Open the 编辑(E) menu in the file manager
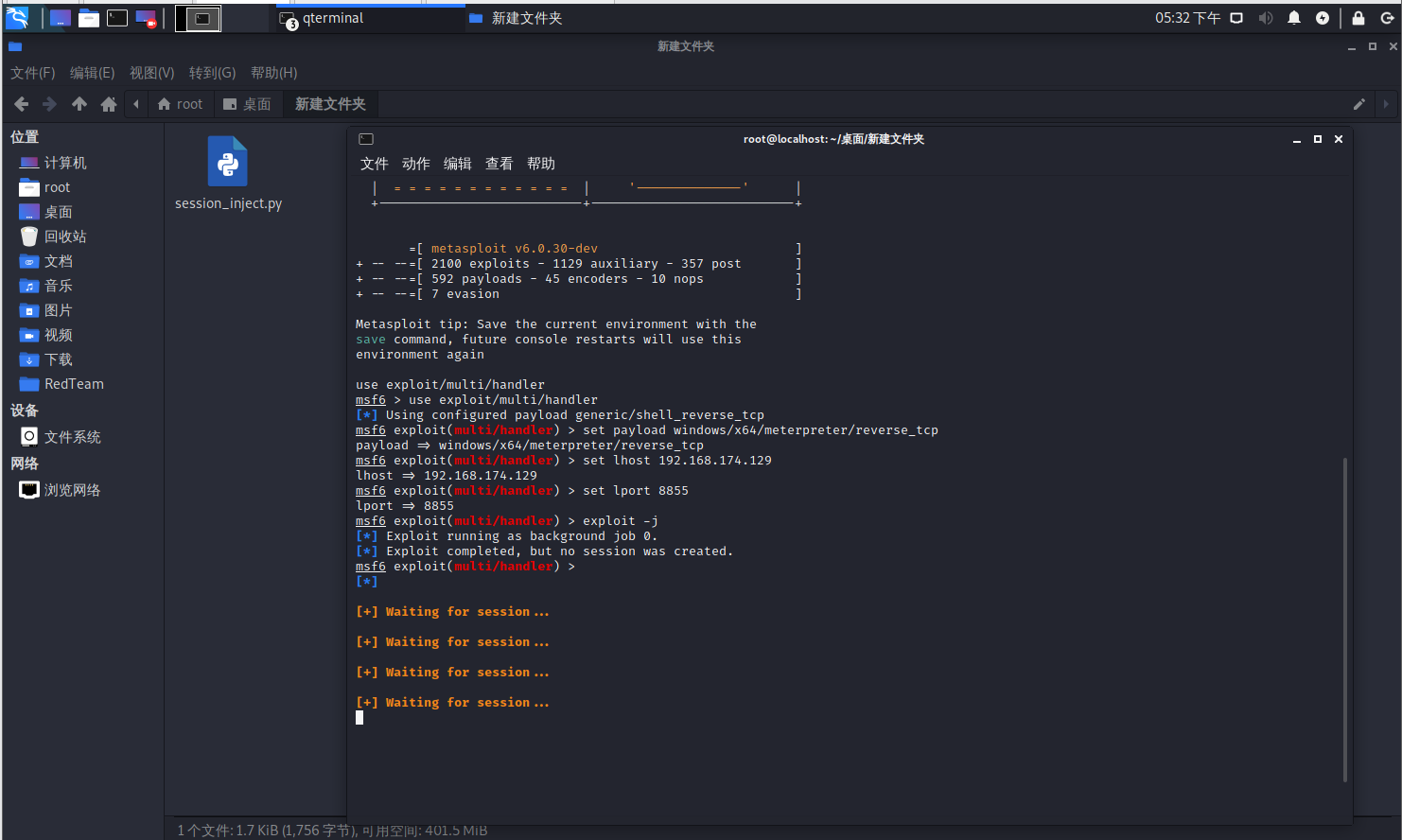1402x840 pixels. coord(93,73)
